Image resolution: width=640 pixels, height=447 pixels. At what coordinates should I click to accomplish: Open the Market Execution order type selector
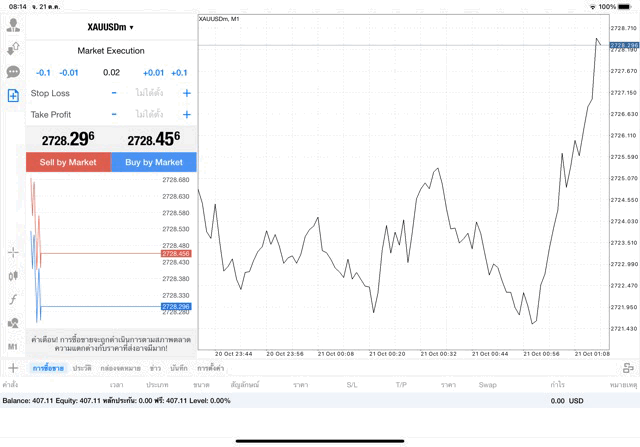(x=111, y=50)
